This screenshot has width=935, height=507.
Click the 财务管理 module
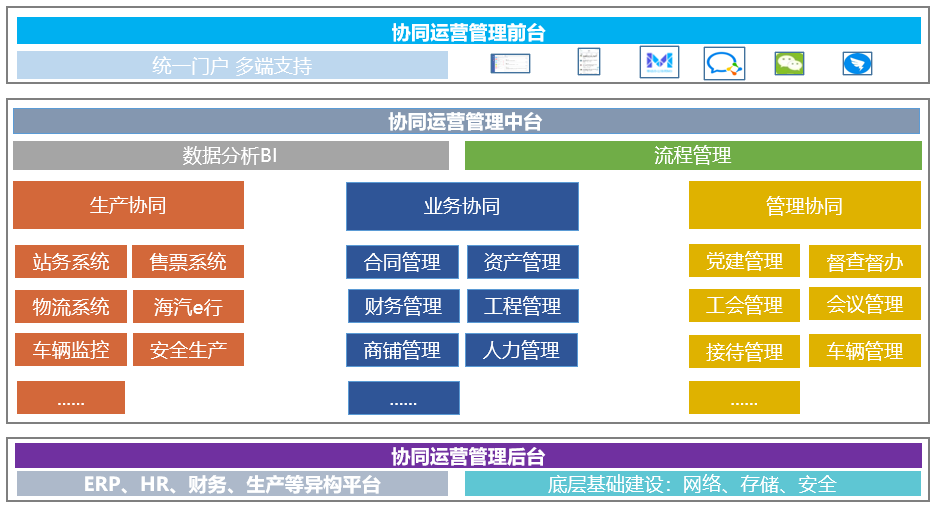tap(403, 306)
